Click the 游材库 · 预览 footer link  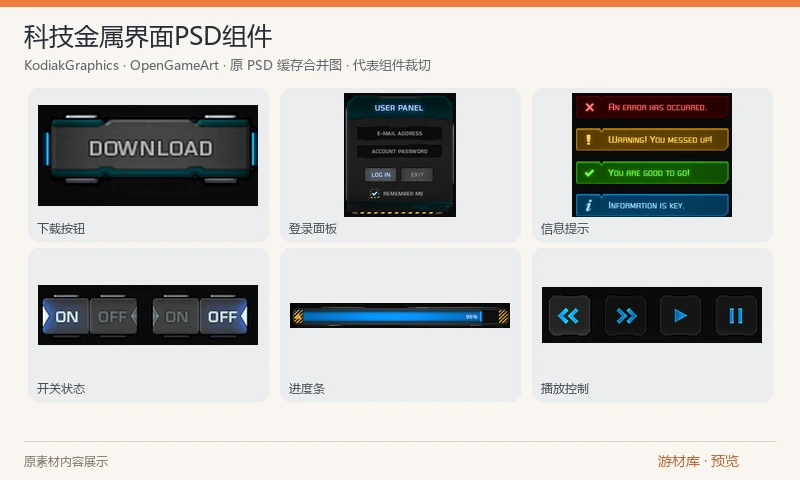coord(698,461)
